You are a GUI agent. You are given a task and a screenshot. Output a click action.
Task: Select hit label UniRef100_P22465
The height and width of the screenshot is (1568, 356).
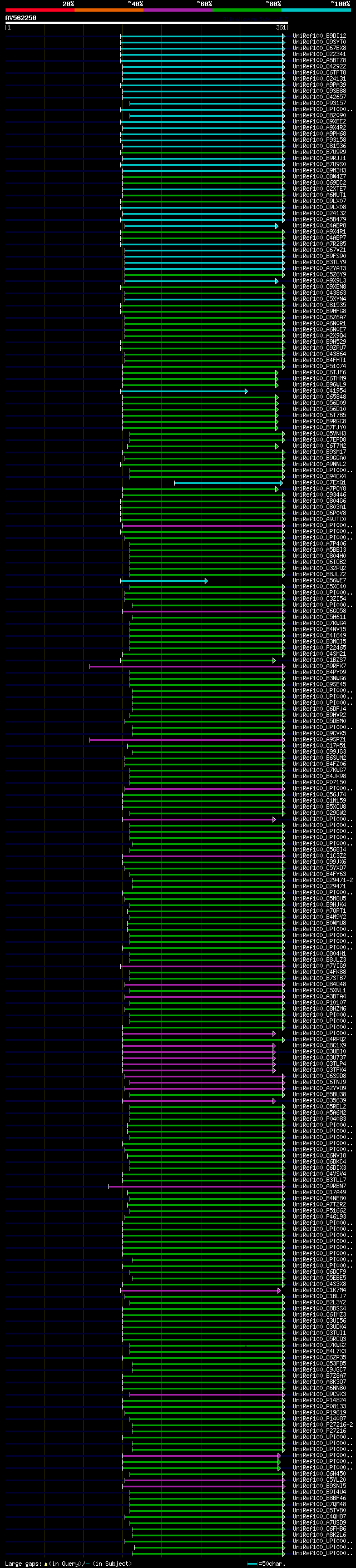tap(319, 647)
